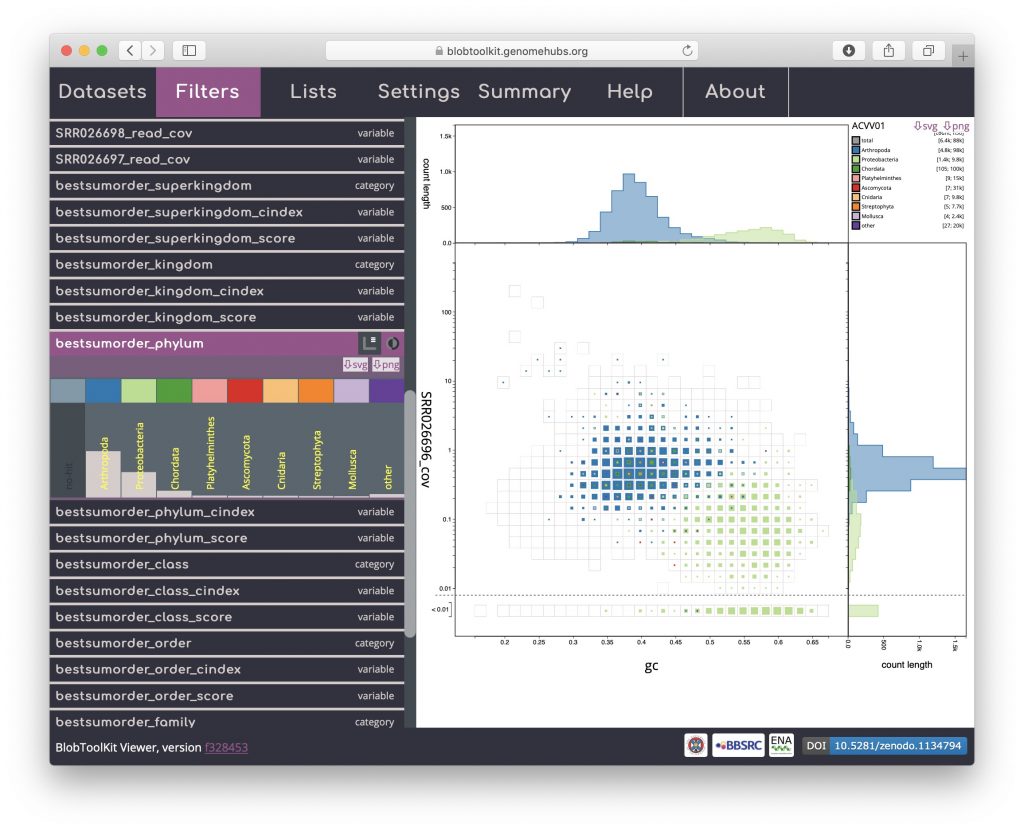
Task: Click the Safari share icon
Action: 888,50
